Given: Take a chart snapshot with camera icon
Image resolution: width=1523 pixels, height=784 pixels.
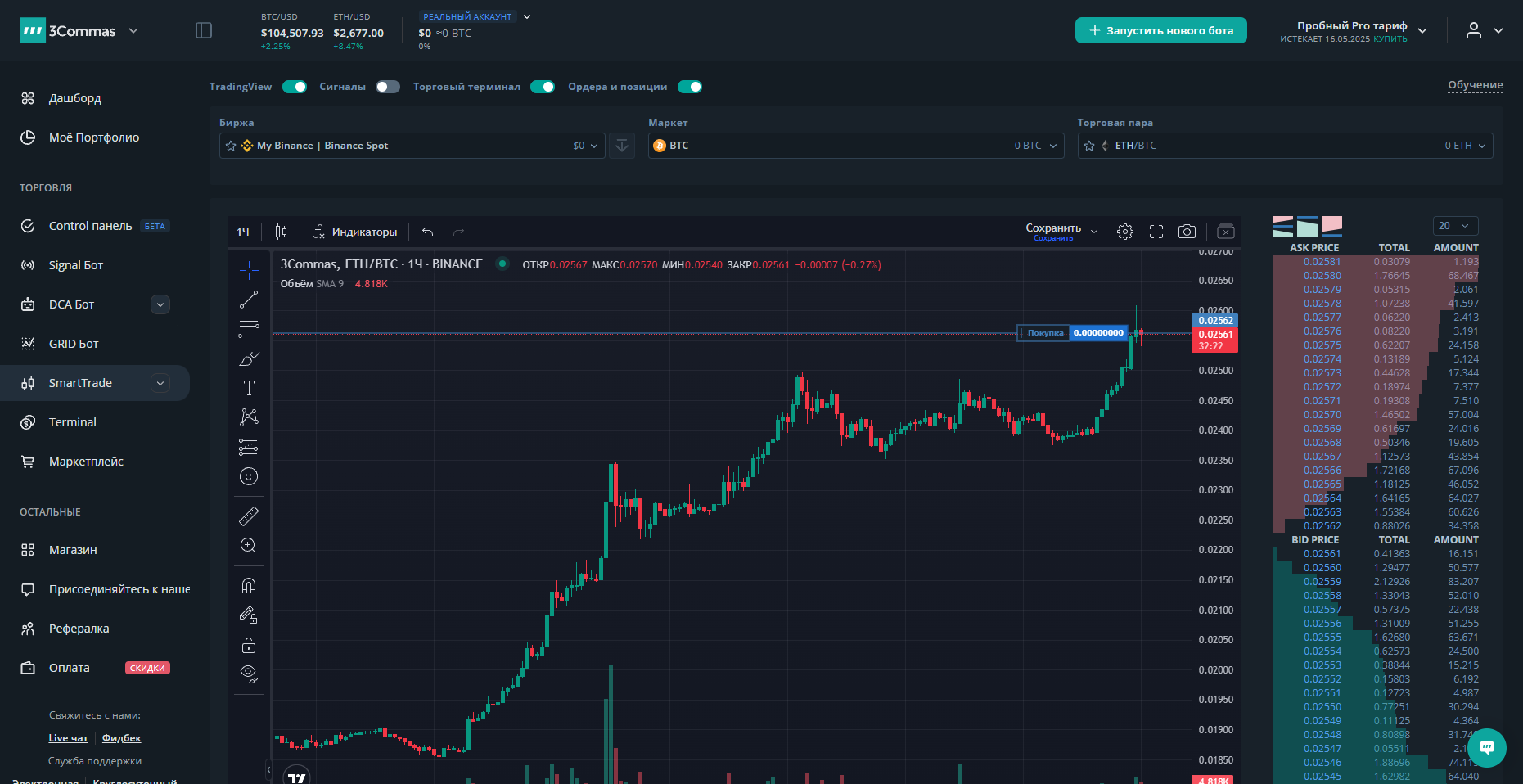Looking at the screenshot, I should click(1187, 232).
